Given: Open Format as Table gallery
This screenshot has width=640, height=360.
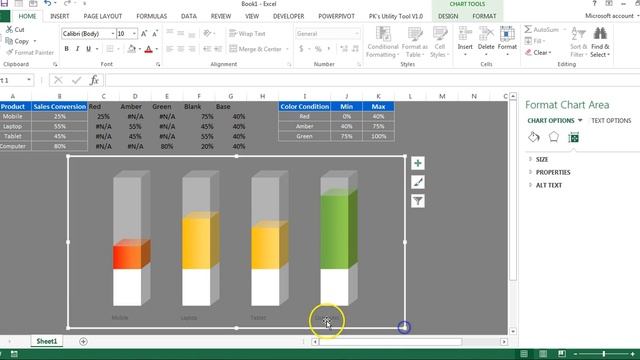Looking at the screenshot, I should pyautogui.click(x=415, y=42).
